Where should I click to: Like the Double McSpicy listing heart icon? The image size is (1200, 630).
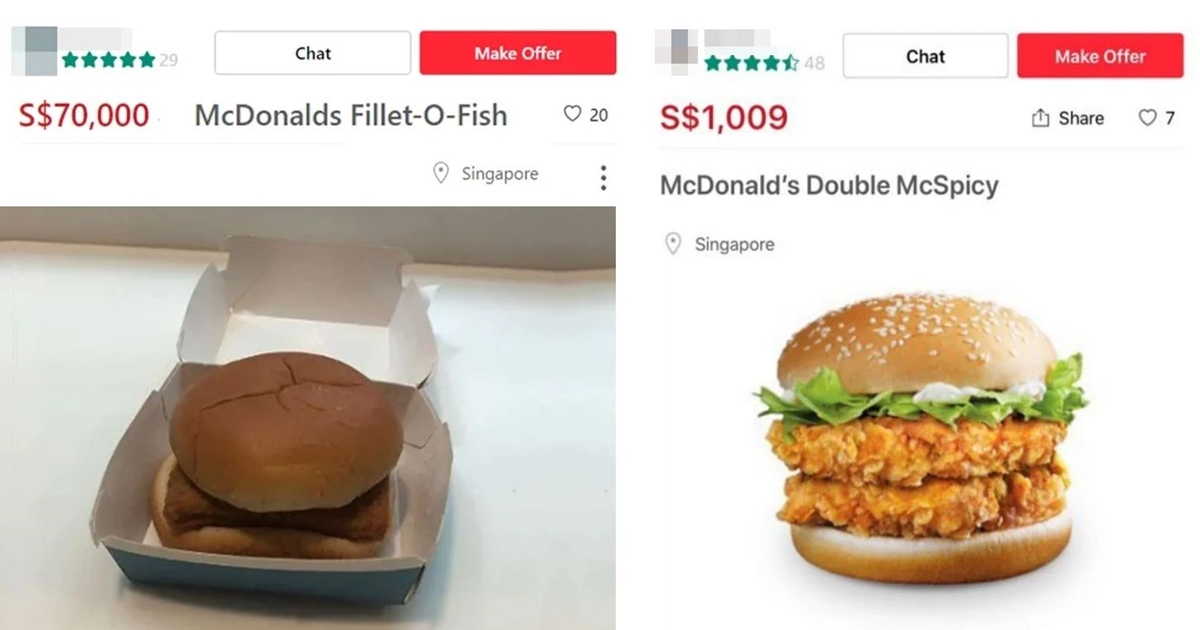pos(1147,118)
